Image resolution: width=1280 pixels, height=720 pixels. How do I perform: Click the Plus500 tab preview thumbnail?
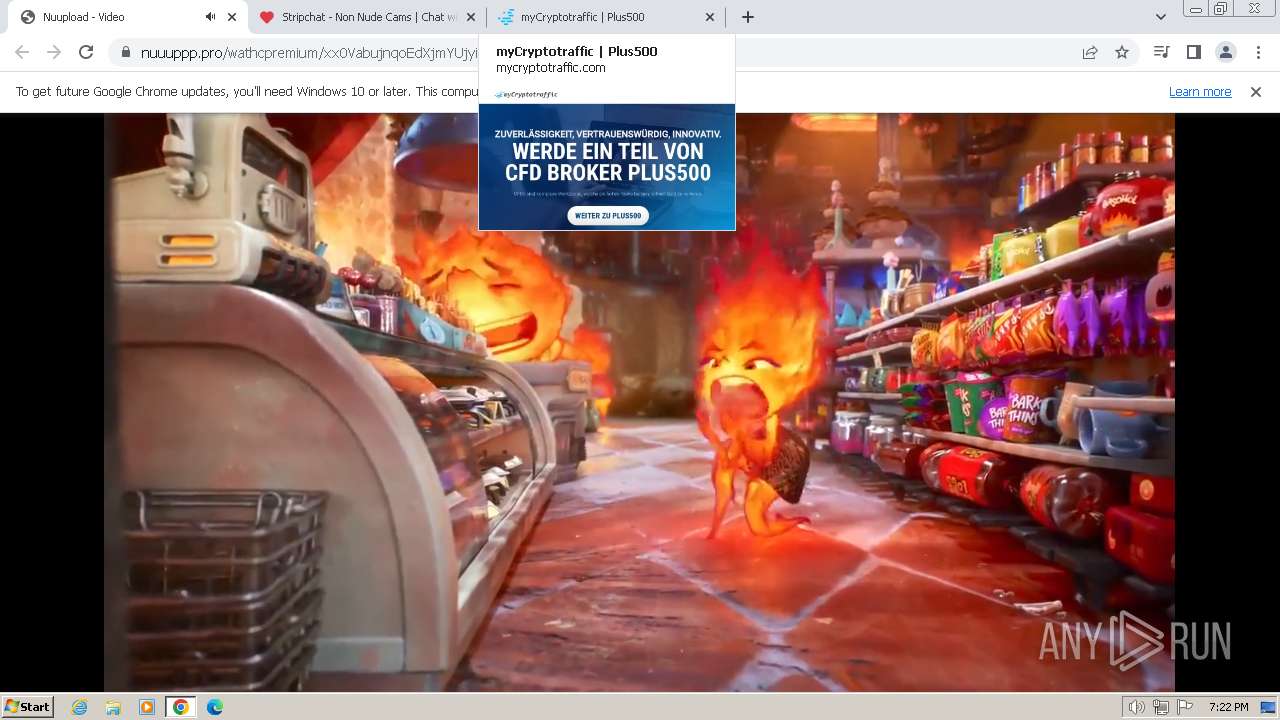point(607,158)
